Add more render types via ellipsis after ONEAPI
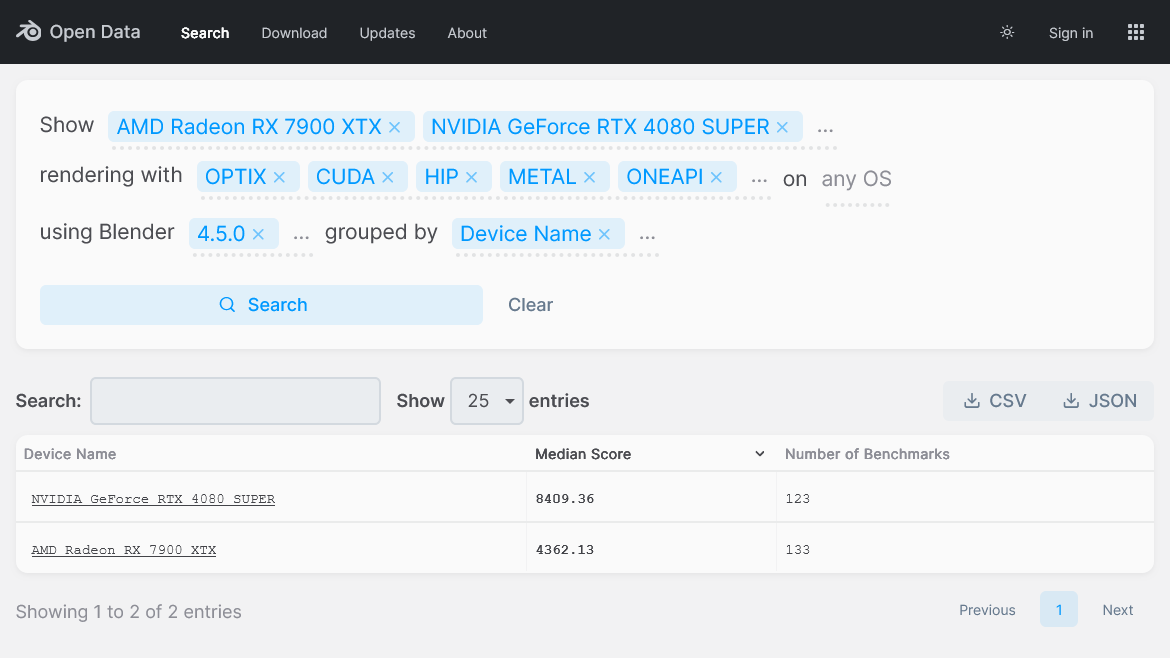 pos(759,179)
